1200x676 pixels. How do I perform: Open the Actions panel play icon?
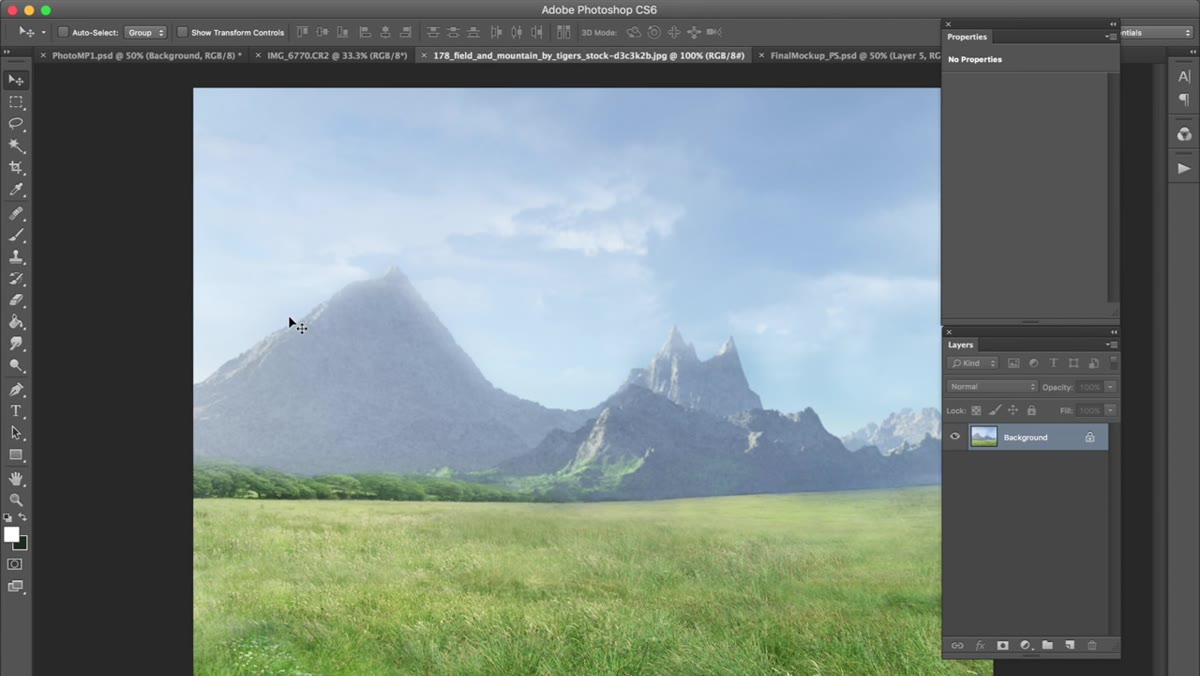click(x=1184, y=168)
